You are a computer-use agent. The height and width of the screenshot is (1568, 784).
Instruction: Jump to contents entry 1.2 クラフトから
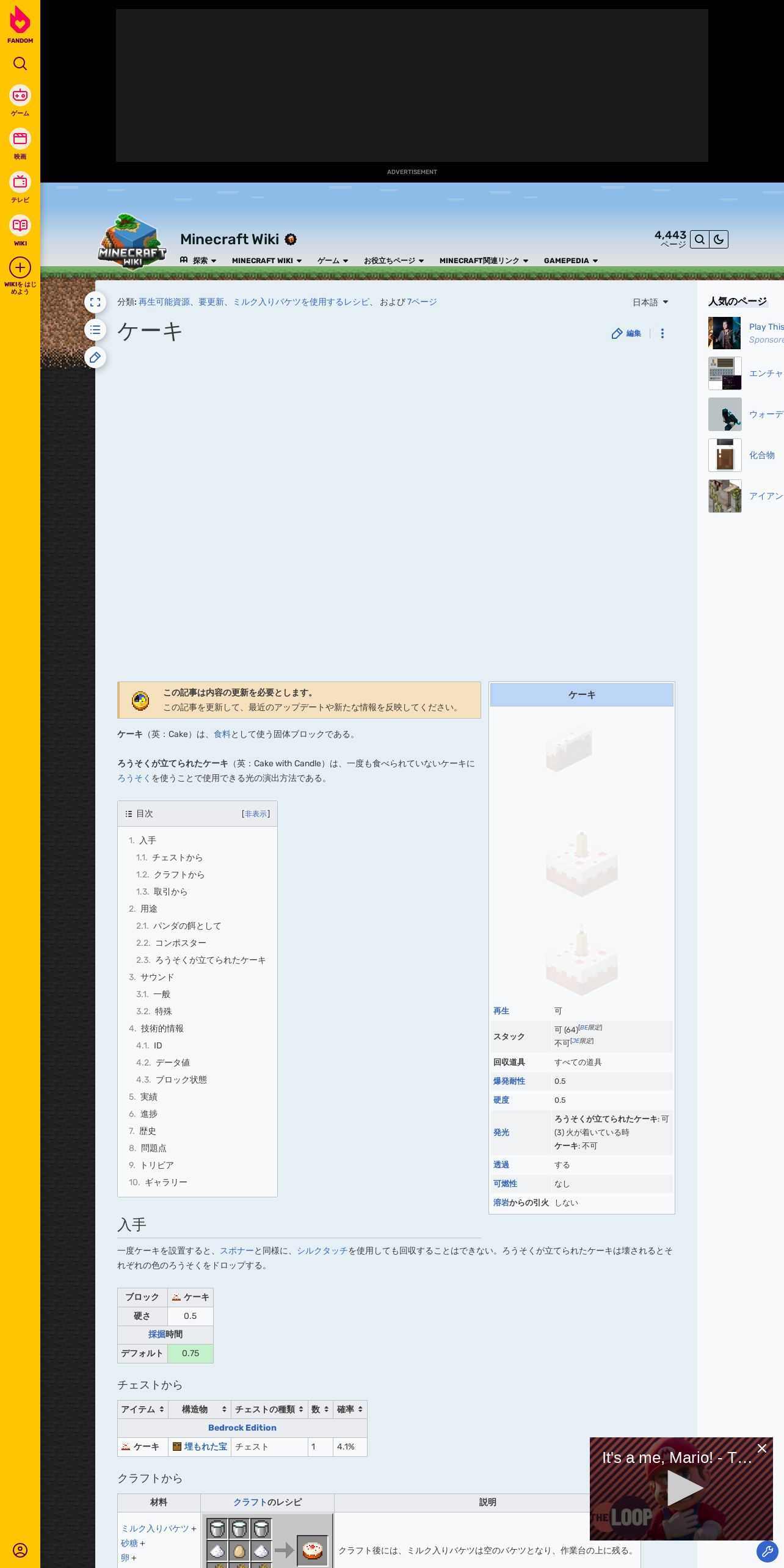[170, 874]
